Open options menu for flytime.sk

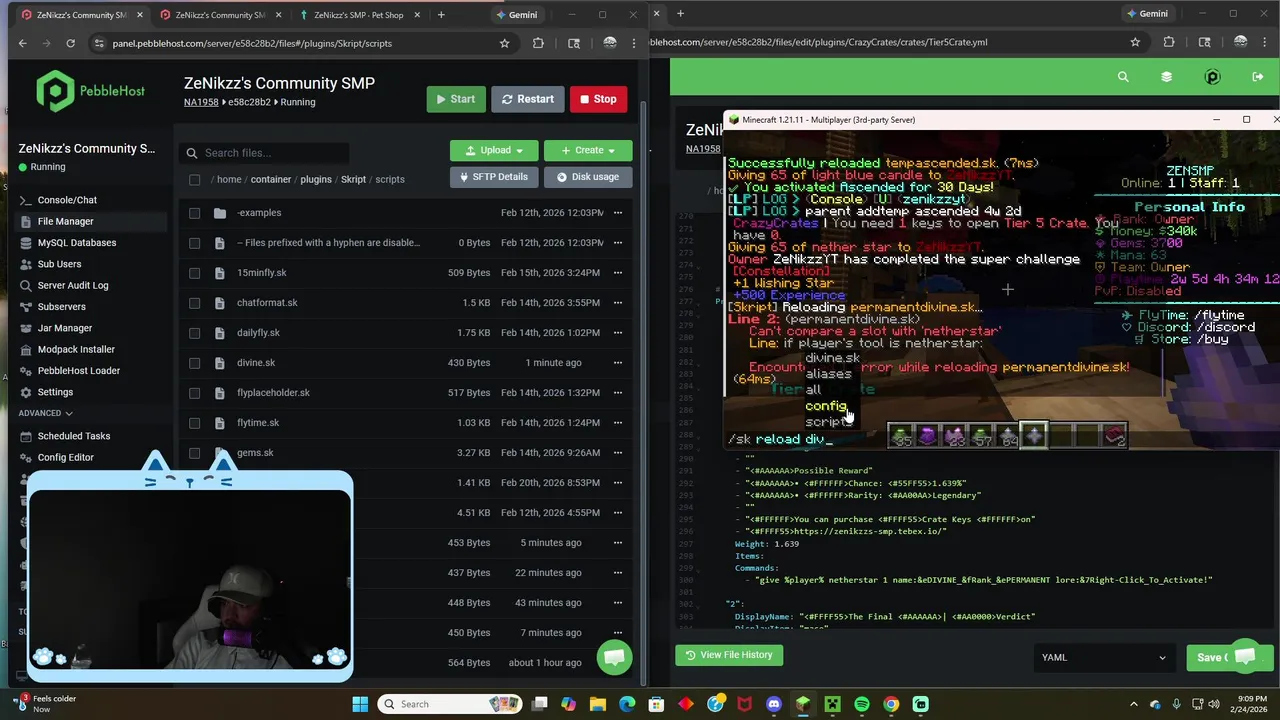coord(618,423)
